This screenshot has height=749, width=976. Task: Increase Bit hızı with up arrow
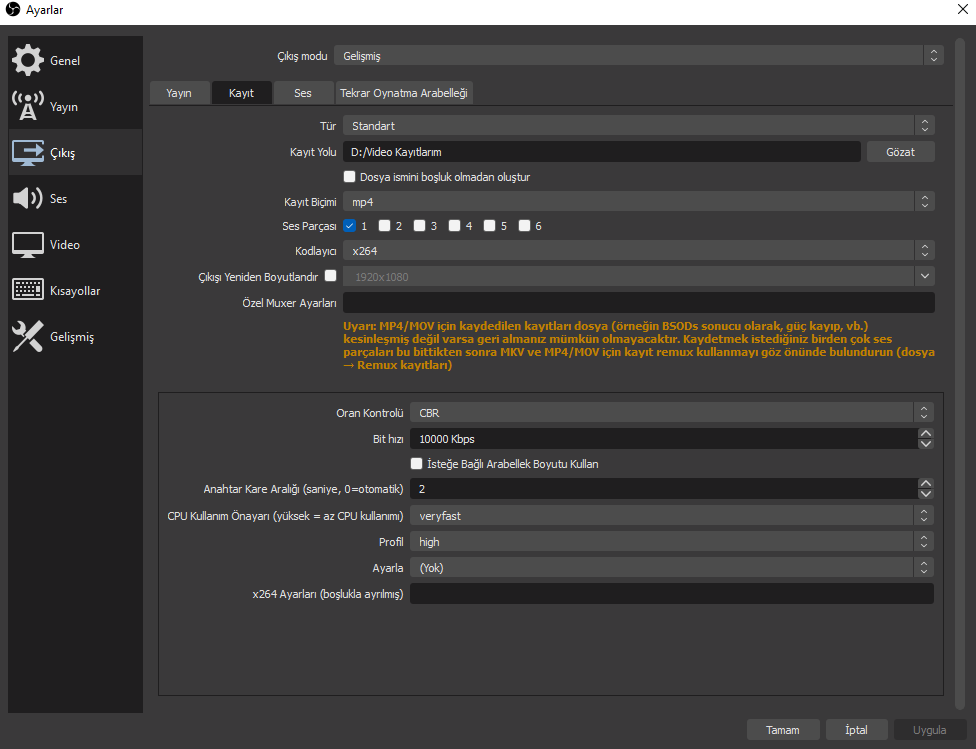926,433
